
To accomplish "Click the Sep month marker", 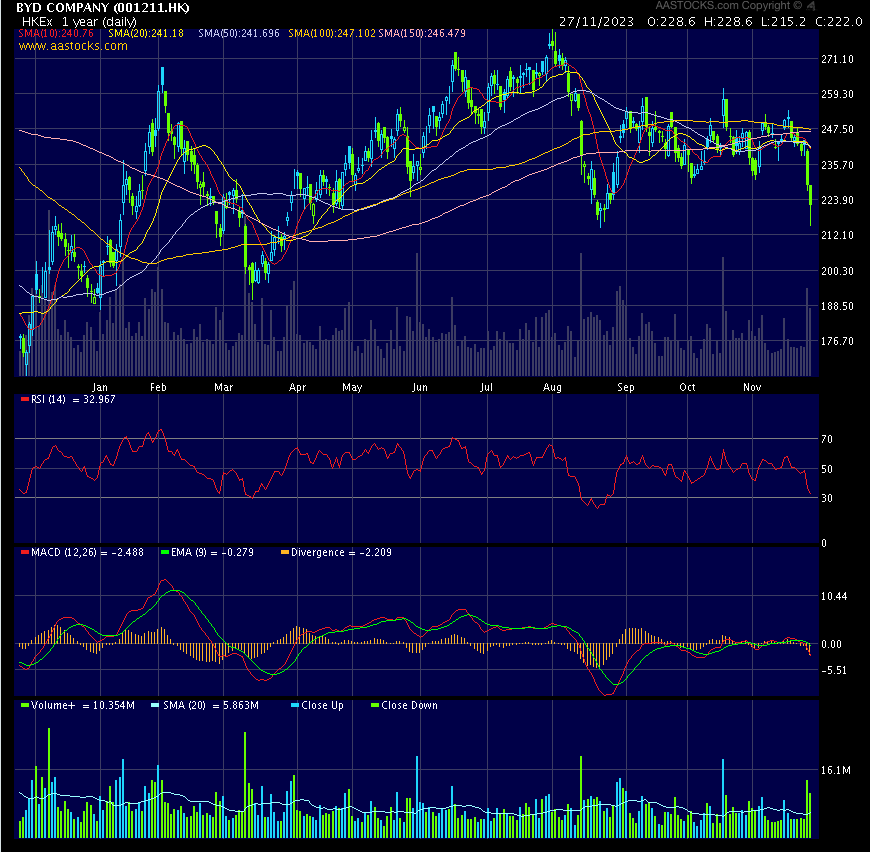I will pyautogui.click(x=626, y=387).
